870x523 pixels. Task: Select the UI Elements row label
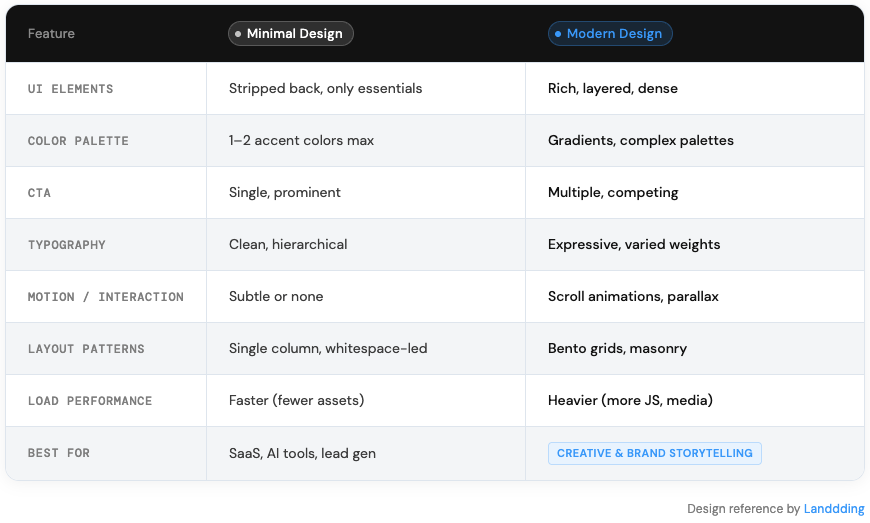(70, 89)
